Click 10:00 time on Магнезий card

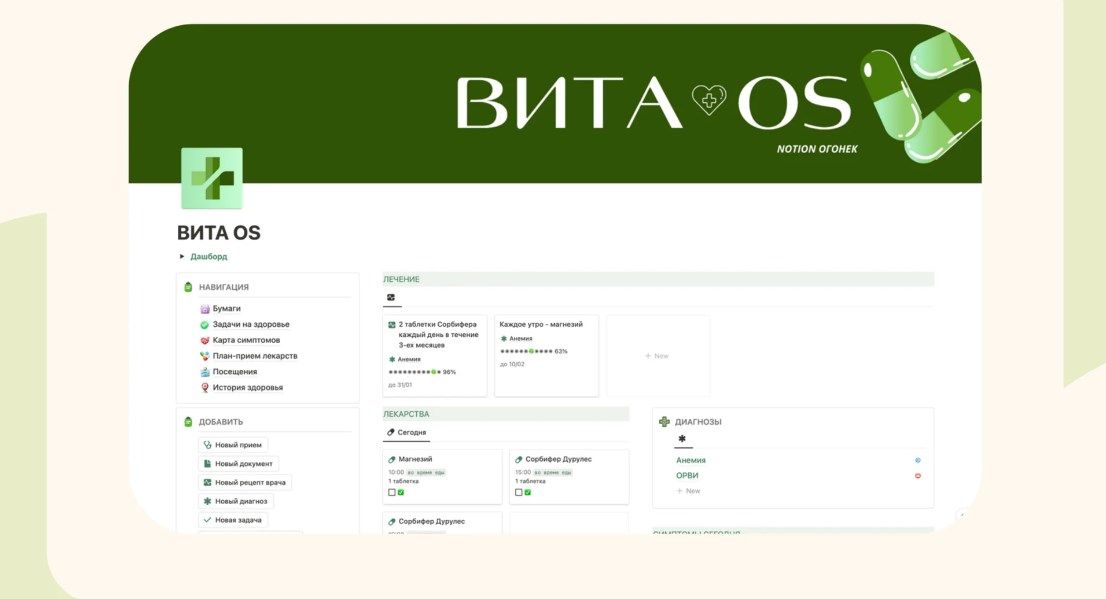point(396,472)
